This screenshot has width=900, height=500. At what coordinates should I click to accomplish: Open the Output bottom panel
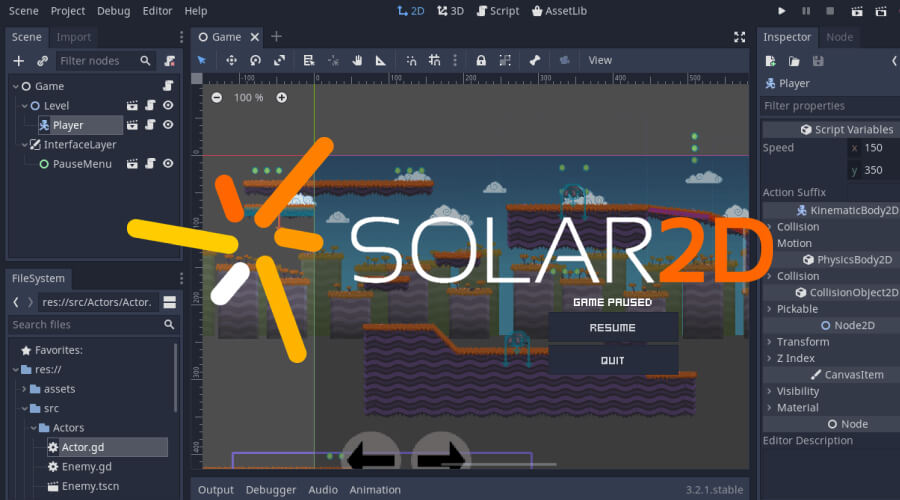point(216,490)
